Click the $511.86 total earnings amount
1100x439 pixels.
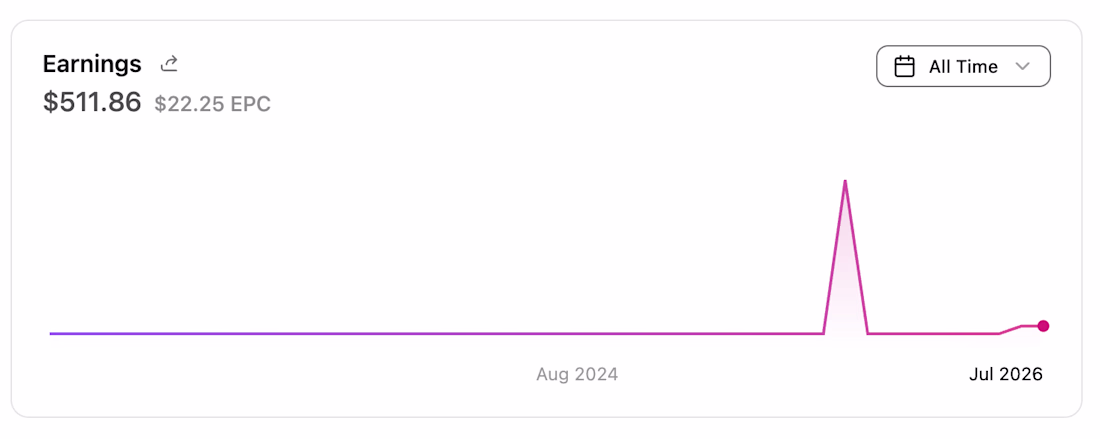point(92,102)
